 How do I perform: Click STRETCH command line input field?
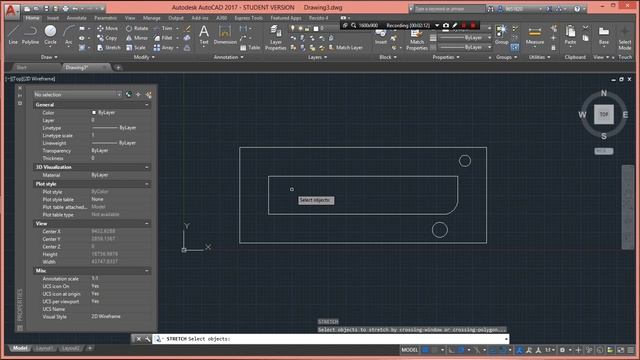point(331,339)
